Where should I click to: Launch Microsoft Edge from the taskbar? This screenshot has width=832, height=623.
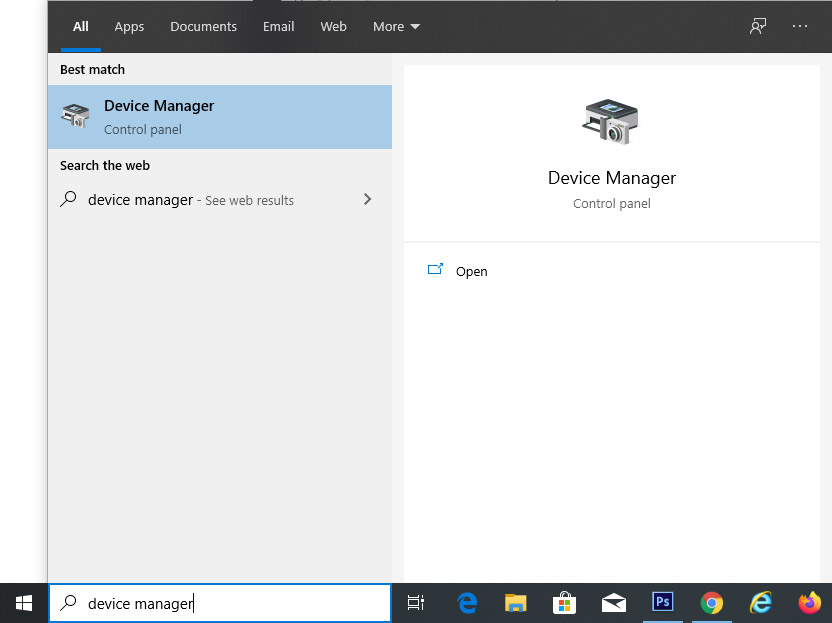[x=467, y=603]
